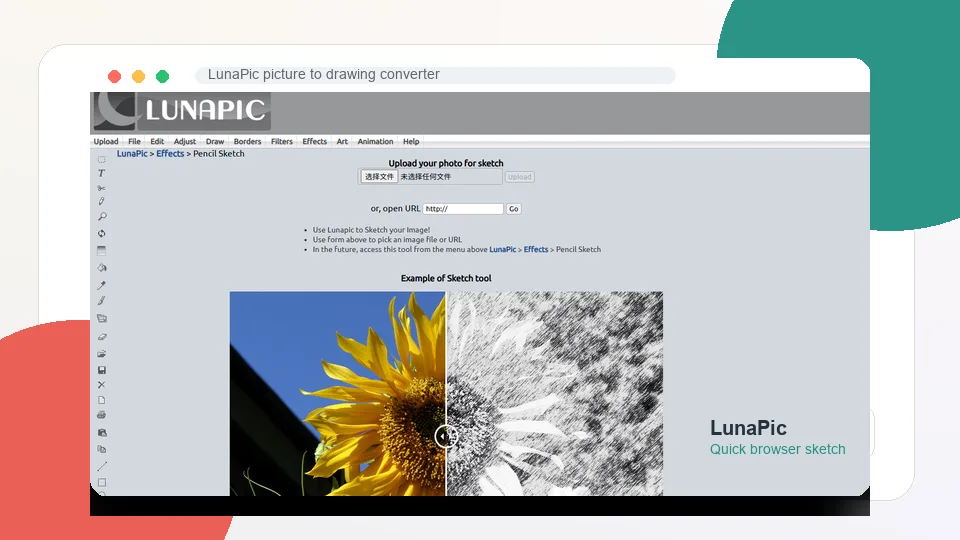Image resolution: width=960 pixels, height=540 pixels.
Task: Select the rectangle shape tool
Action: tap(102, 482)
